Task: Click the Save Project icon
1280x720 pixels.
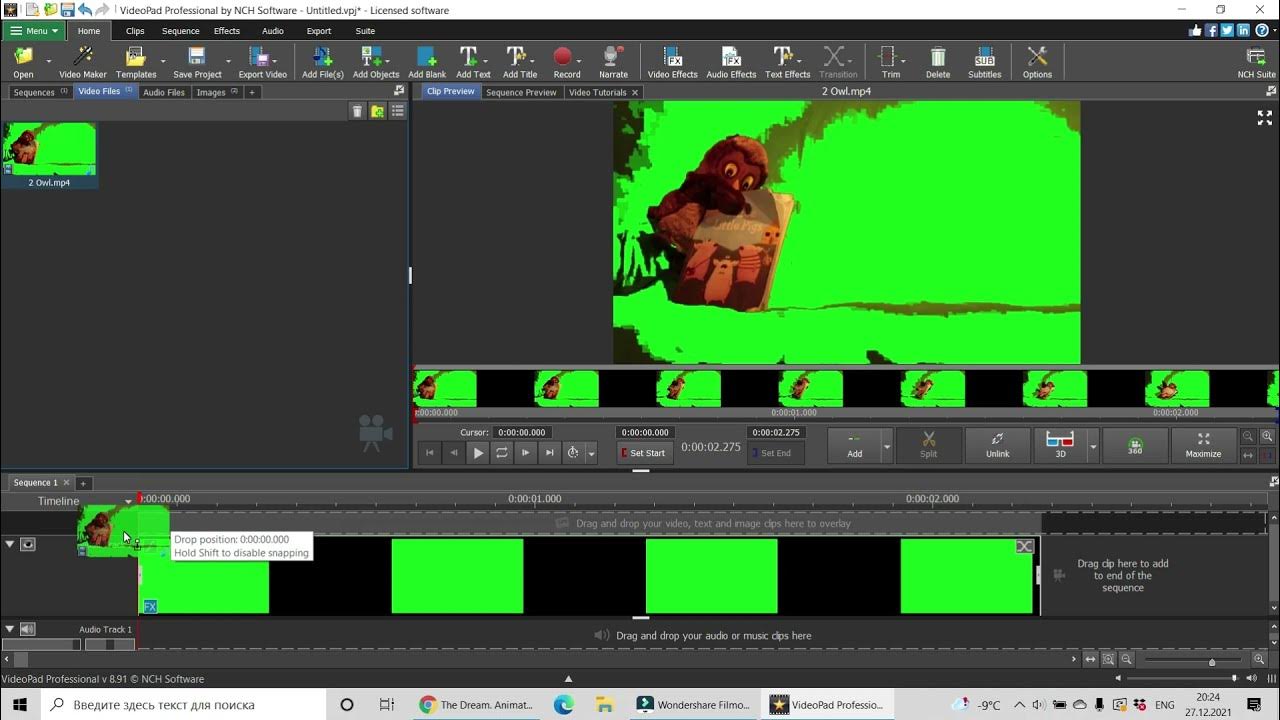Action: click(197, 62)
